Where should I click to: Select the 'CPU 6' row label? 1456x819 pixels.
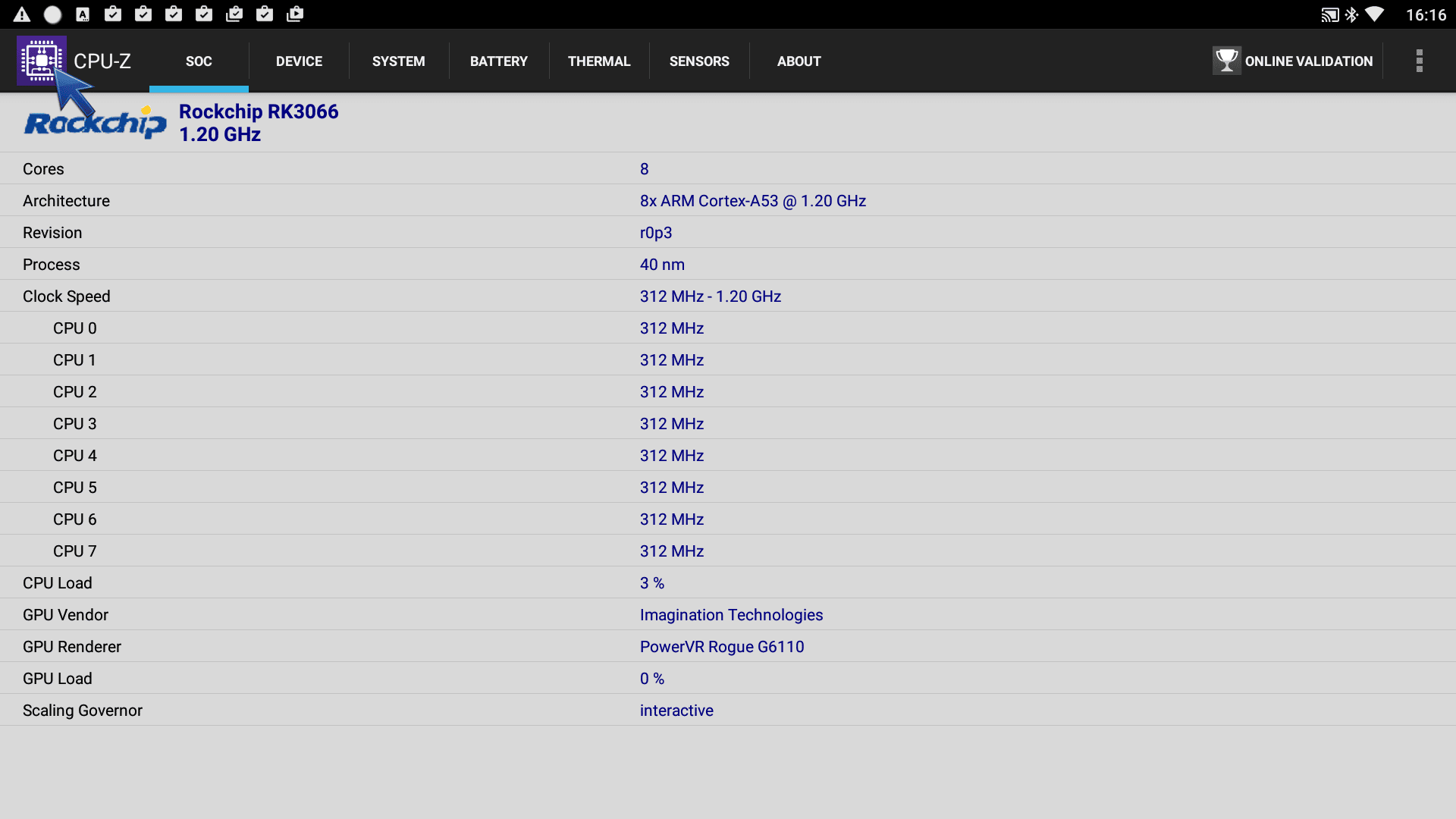point(74,519)
